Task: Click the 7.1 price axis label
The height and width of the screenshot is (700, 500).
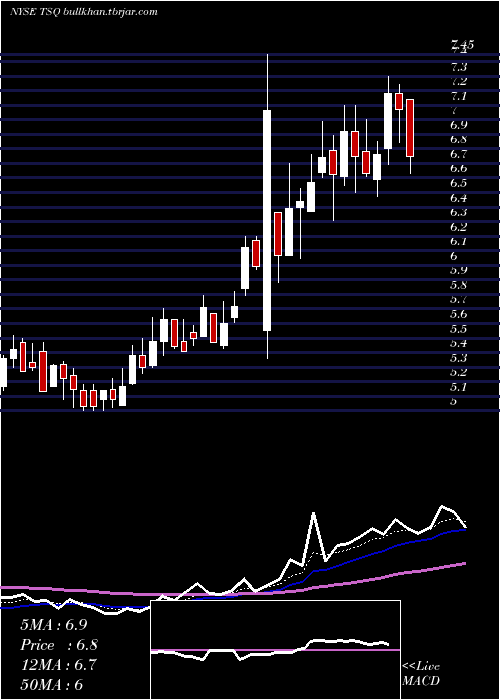Action: [x=459, y=96]
